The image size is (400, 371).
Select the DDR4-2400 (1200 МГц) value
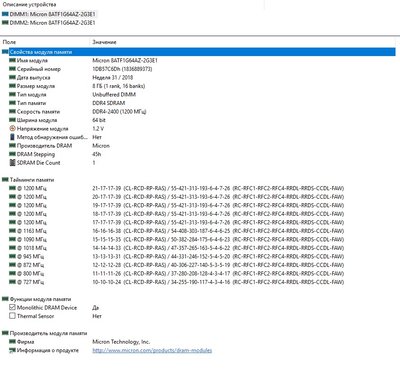(x=119, y=112)
